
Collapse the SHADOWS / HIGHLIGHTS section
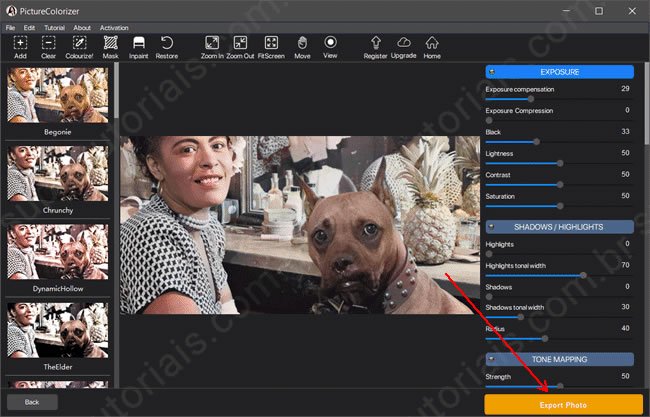[559, 227]
